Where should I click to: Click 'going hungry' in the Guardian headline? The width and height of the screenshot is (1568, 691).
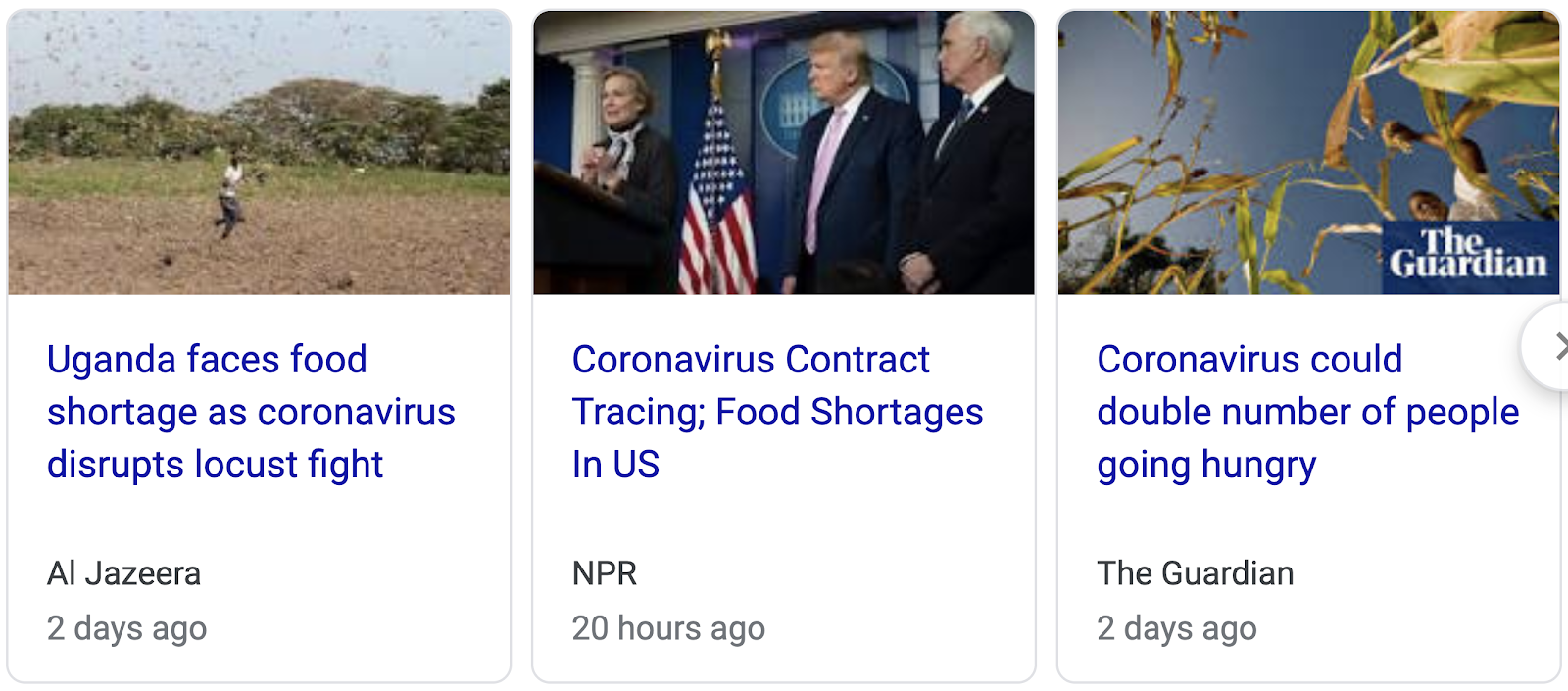1206,467
